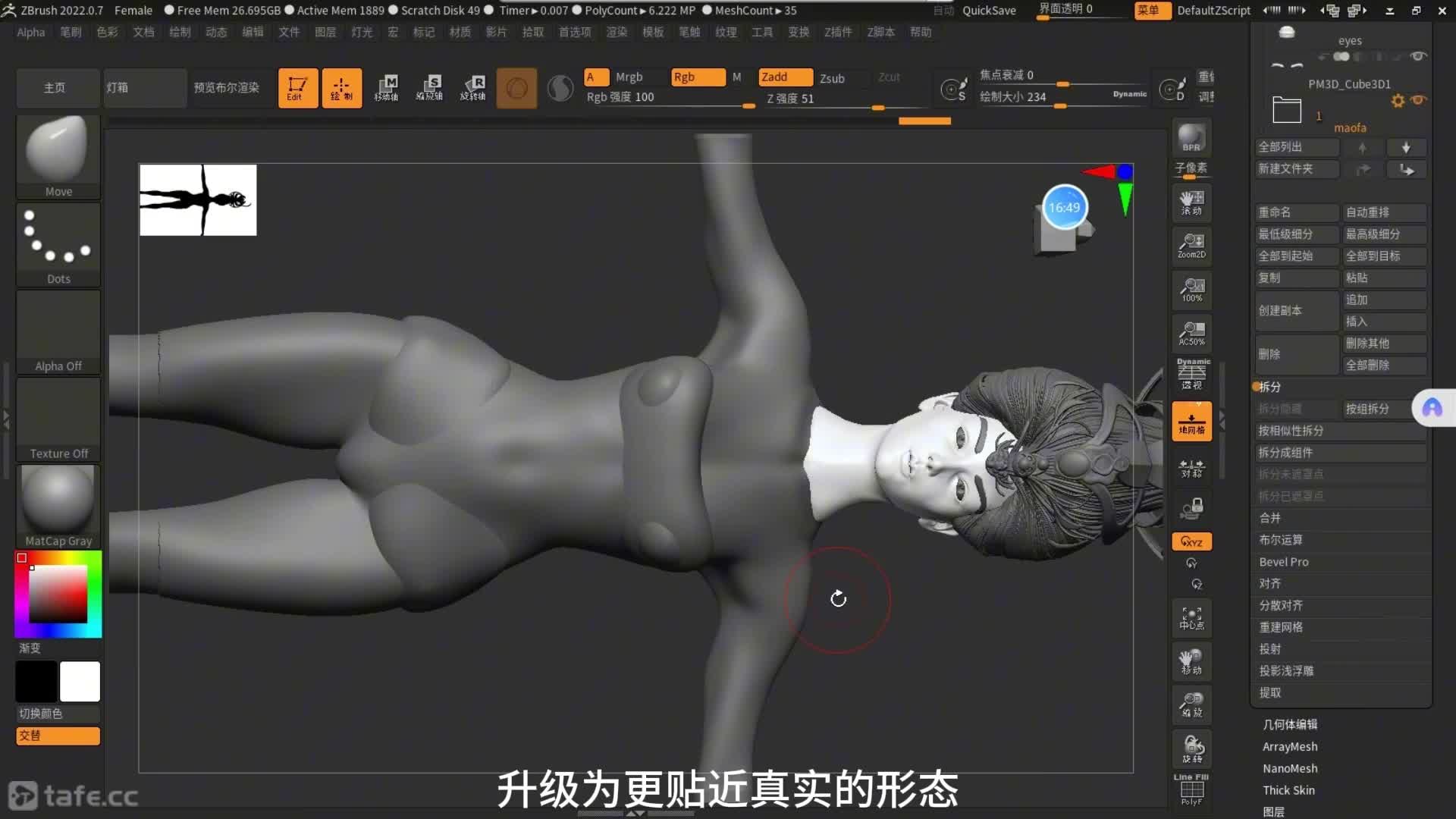The height and width of the screenshot is (819, 1456).
Task: Collapse the 拆分 section
Action: [x=1270, y=387]
